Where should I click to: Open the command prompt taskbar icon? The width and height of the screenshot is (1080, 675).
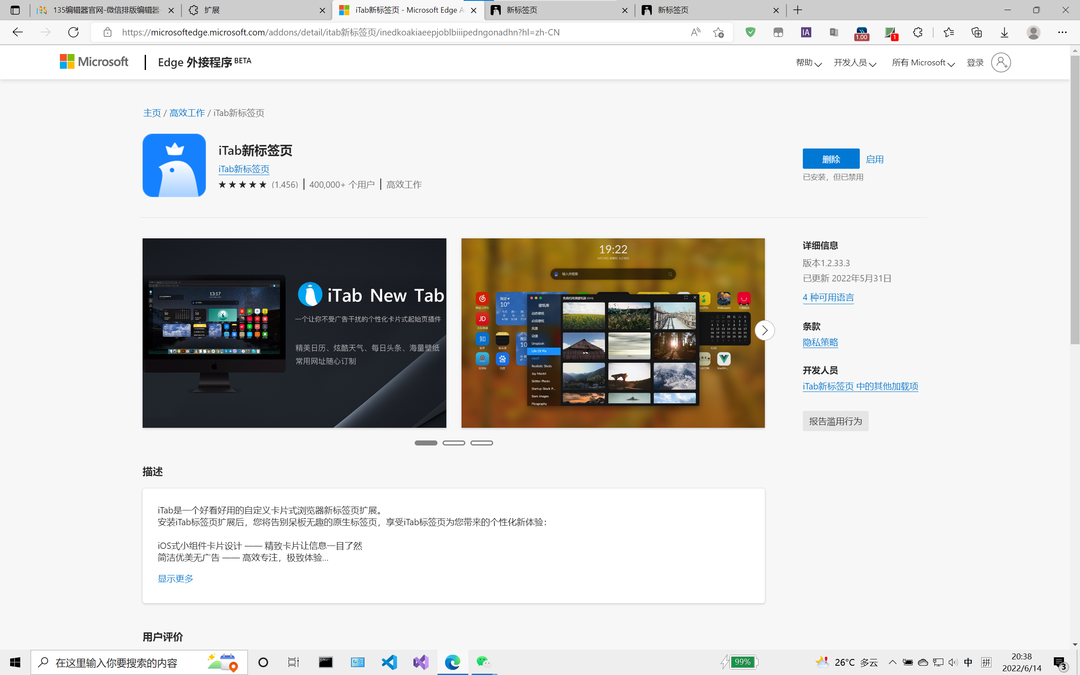pyautogui.click(x=326, y=662)
